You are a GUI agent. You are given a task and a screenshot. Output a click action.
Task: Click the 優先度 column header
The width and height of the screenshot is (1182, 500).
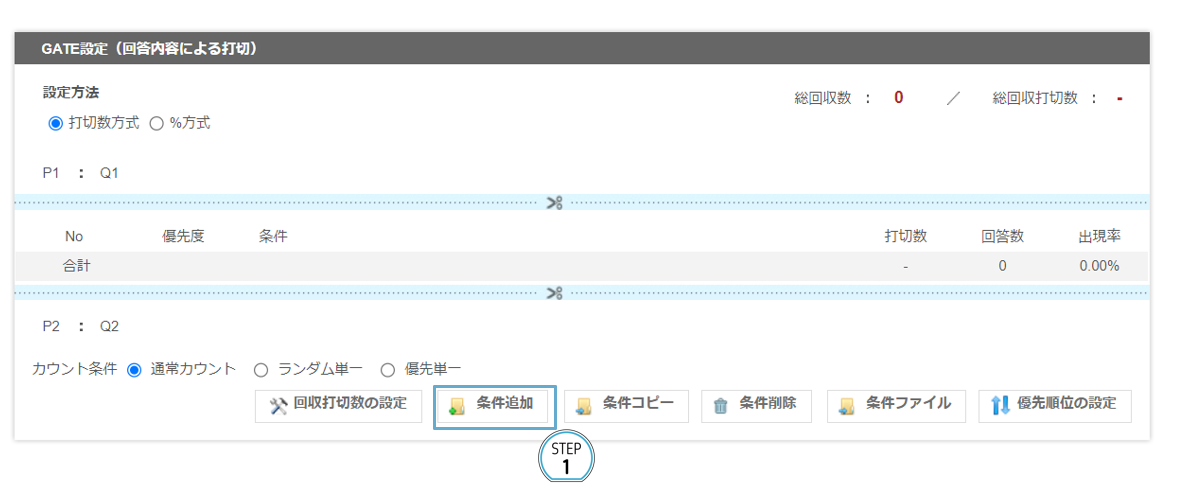tap(183, 237)
